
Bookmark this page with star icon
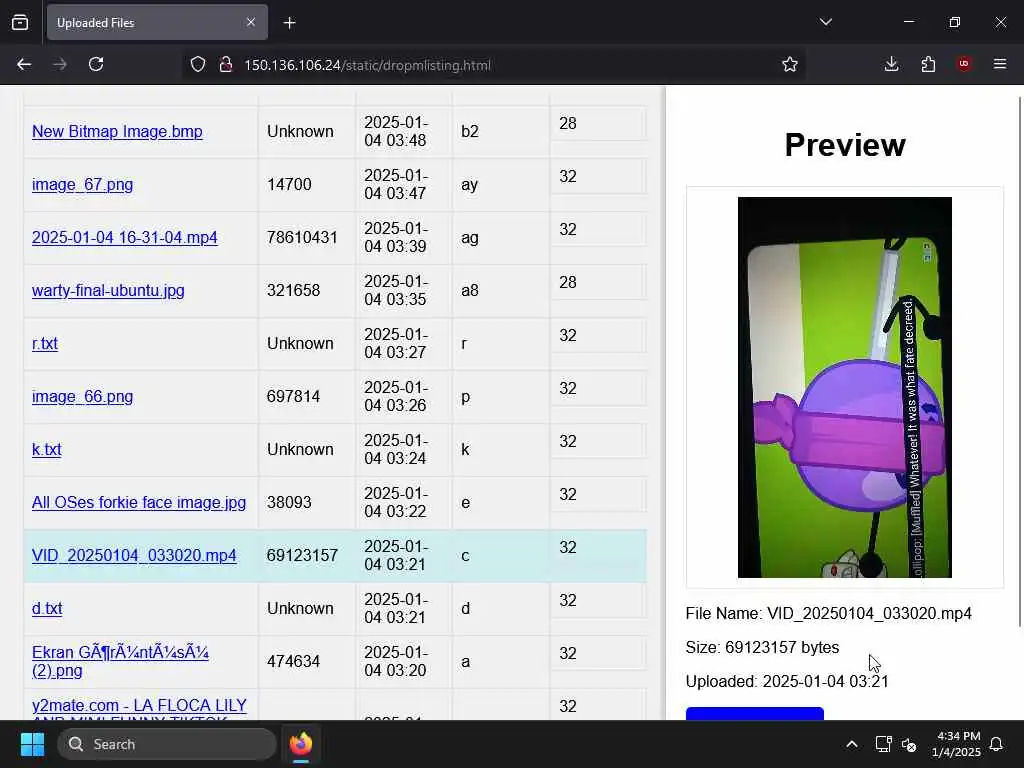[x=790, y=65]
